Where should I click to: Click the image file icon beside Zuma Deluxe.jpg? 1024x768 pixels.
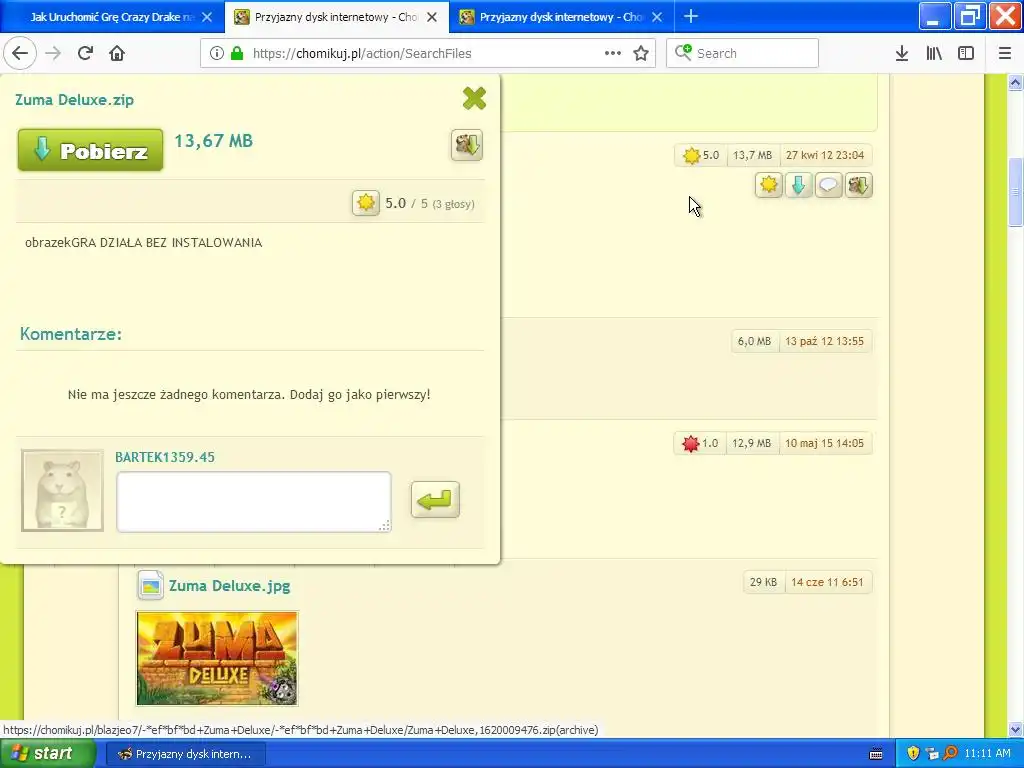(150, 585)
